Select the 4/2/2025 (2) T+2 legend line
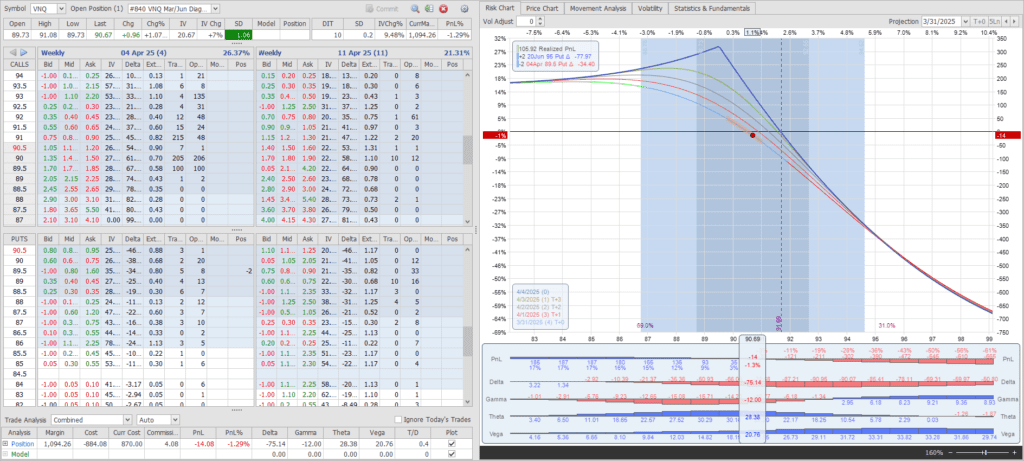This screenshot has height=461, width=1024. tap(537, 306)
